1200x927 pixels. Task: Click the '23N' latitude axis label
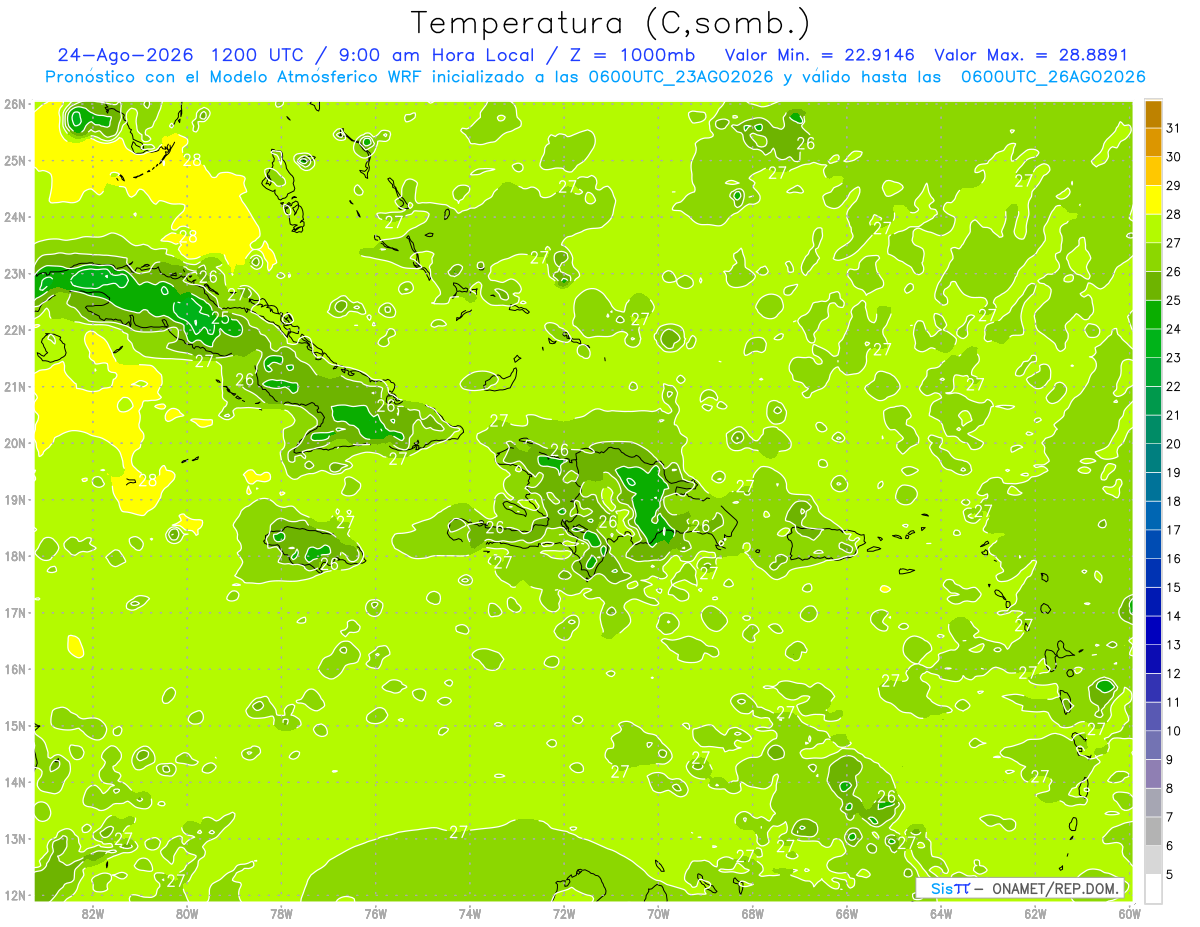coord(14,274)
